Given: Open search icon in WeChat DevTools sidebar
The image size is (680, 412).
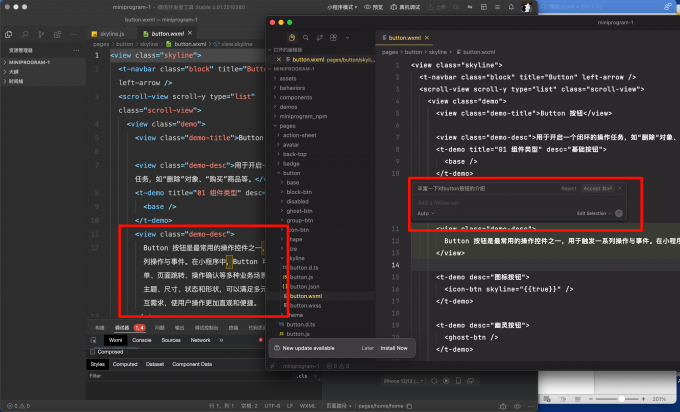Looking at the screenshot, I should click(25, 34).
